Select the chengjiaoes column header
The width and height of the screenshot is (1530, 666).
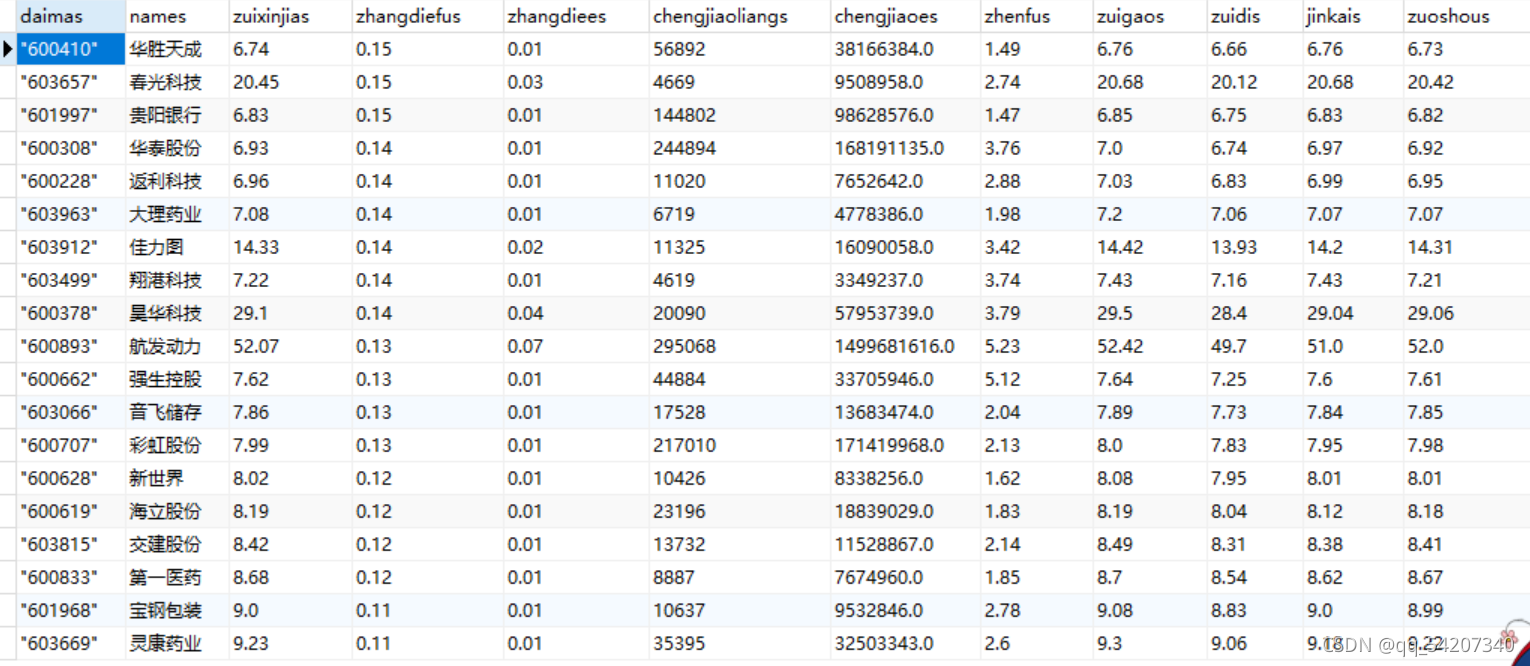click(x=905, y=16)
